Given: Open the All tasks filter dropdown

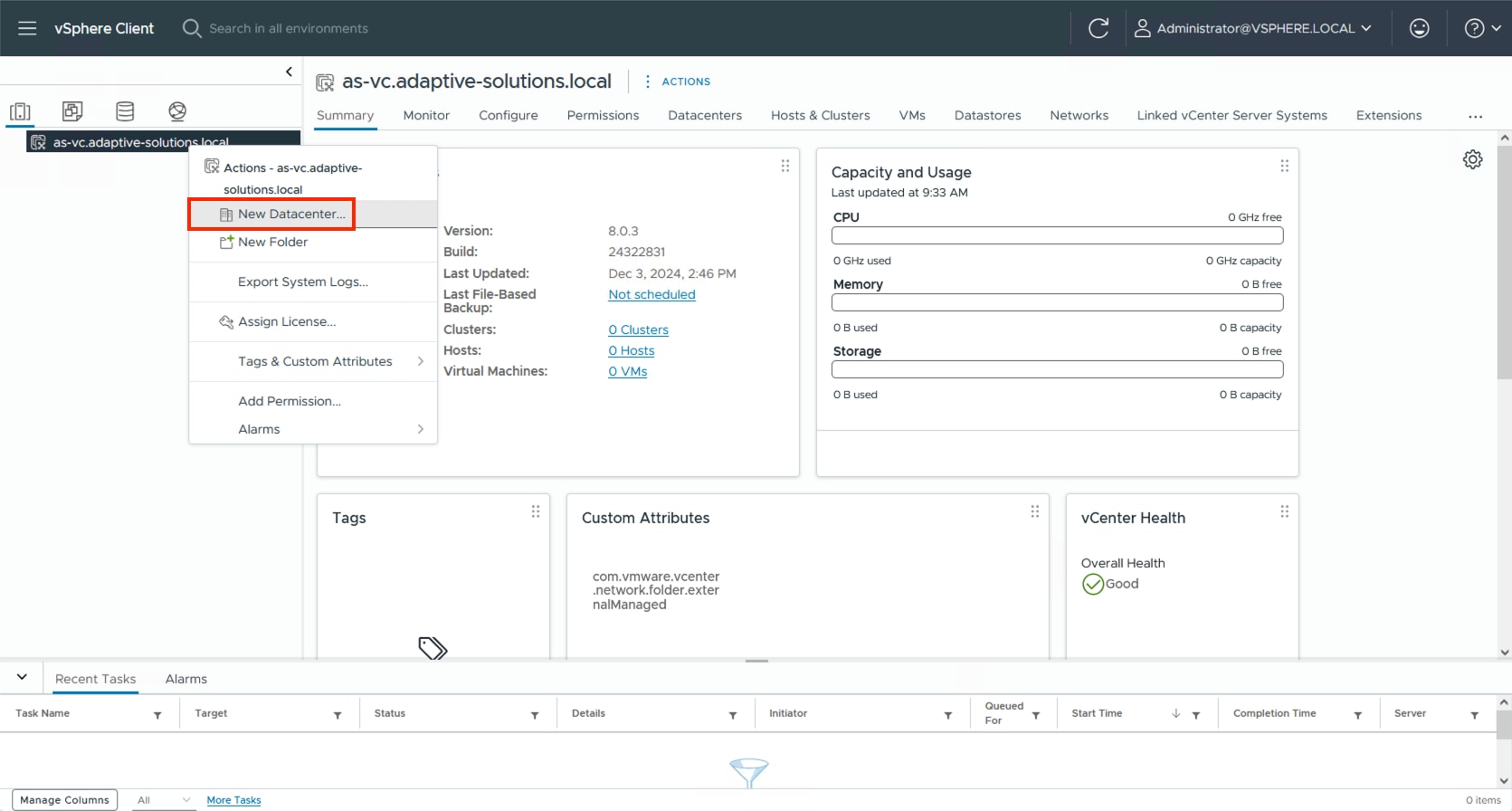Looking at the screenshot, I should (x=163, y=800).
